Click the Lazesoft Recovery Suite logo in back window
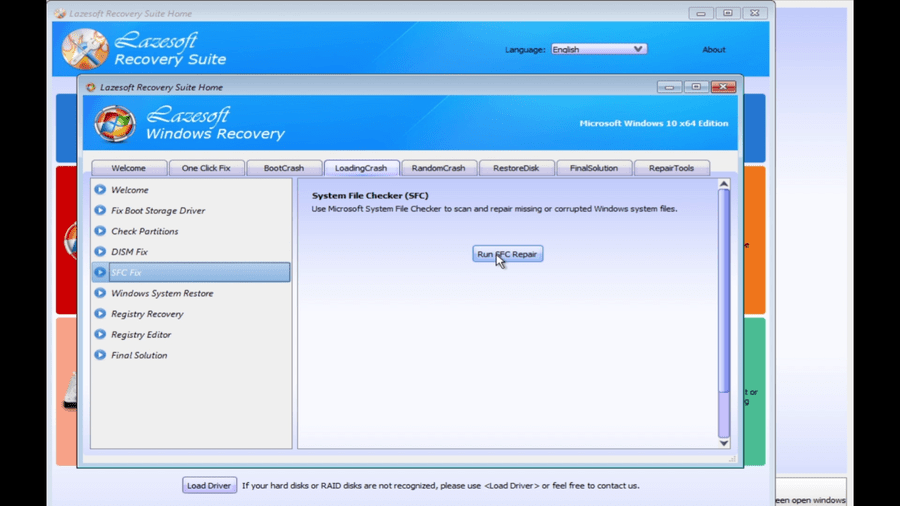Image resolution: width=900 pixels, height=506 pixels. coord(85,49)
